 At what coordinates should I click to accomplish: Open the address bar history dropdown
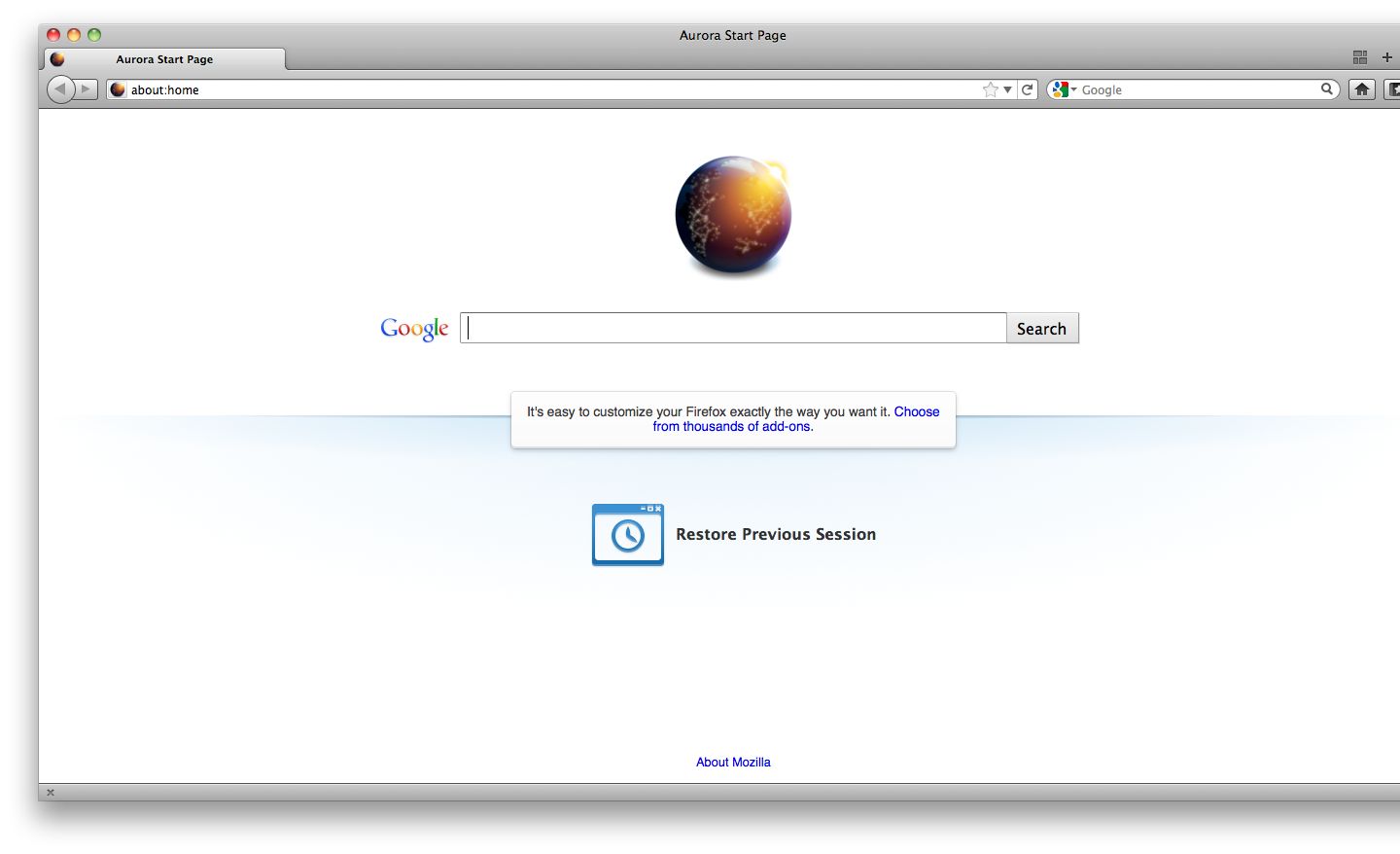point(1008,89)
